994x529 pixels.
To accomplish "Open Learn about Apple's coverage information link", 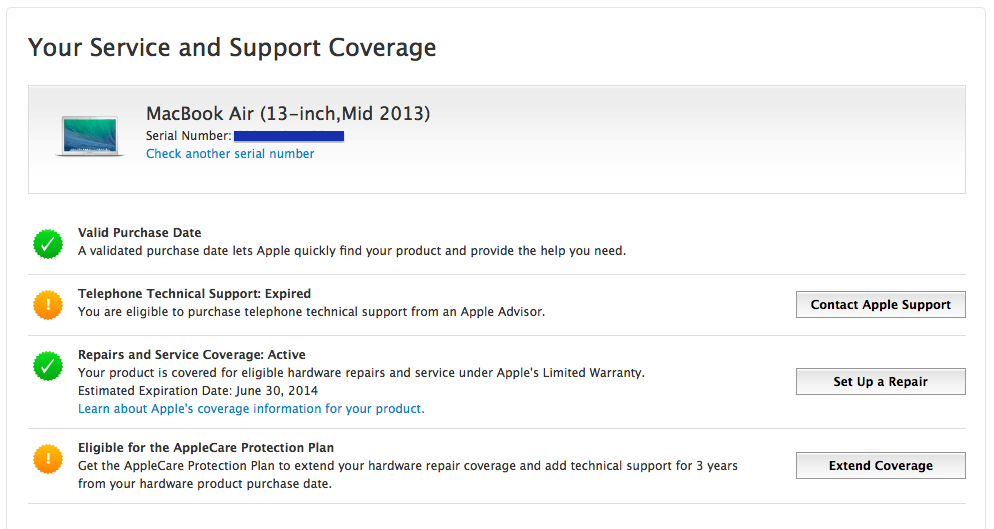I will point(251,408).
